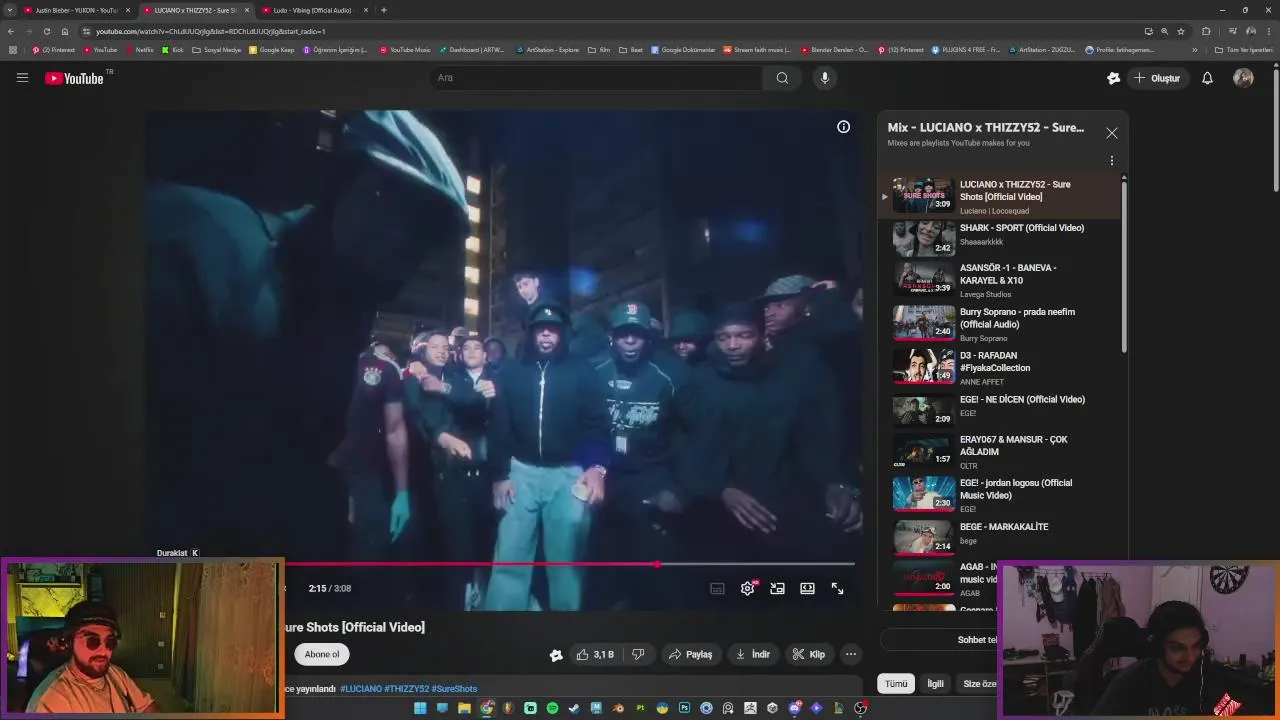Image resolution: width=1280 pixels, height=720 pixels.
Task: Open the Chrome extensions puzzle icon
Action: coord(1206,31)
